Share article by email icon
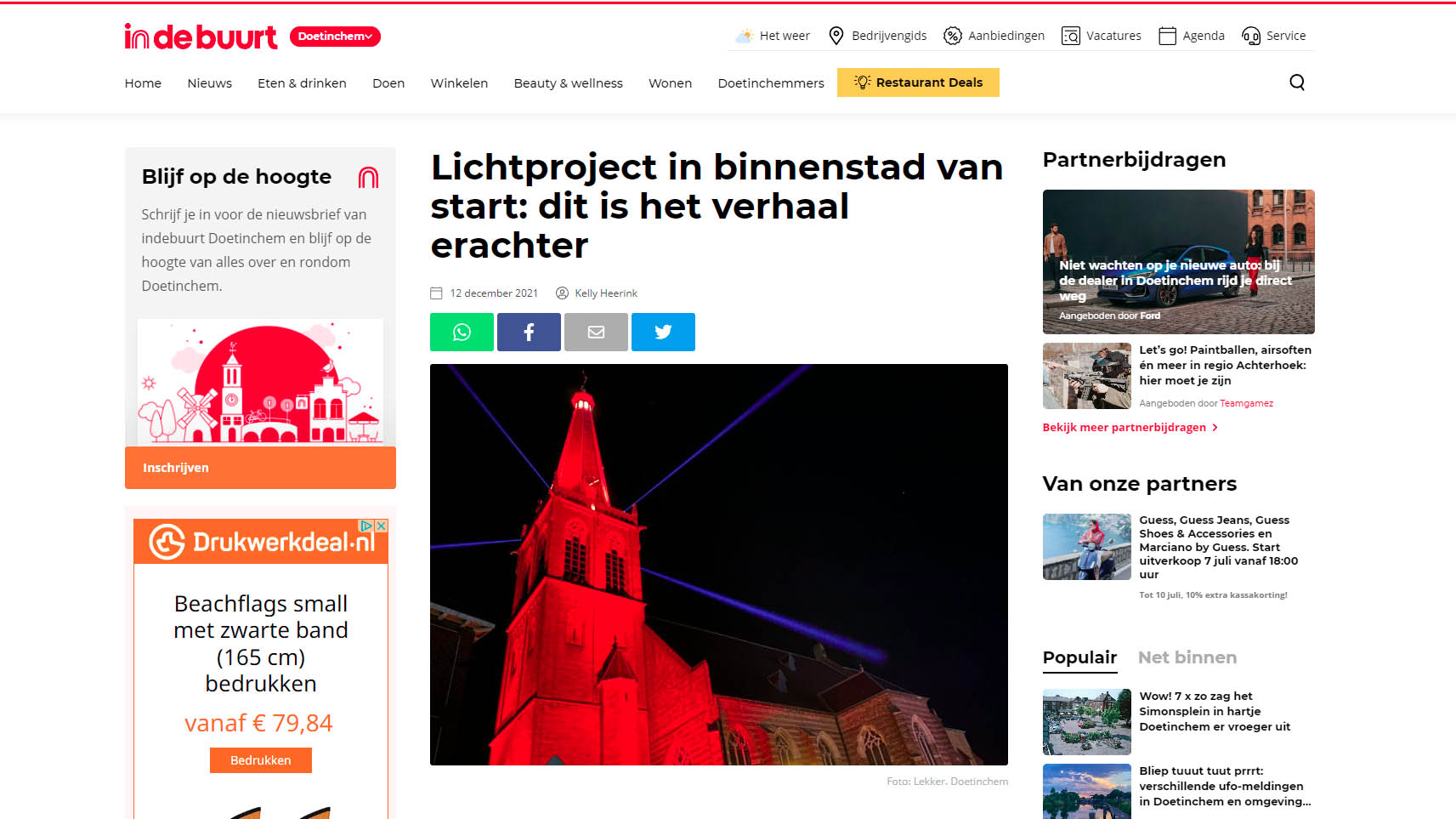This screenshot has height=819, width=1456. 596,332
